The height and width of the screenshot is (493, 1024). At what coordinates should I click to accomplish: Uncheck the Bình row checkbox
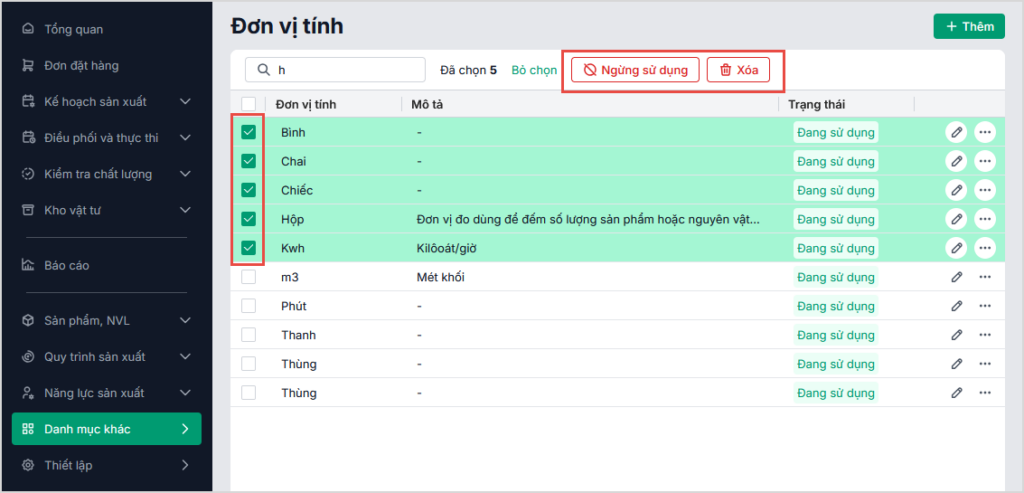(x=248, y=133)
